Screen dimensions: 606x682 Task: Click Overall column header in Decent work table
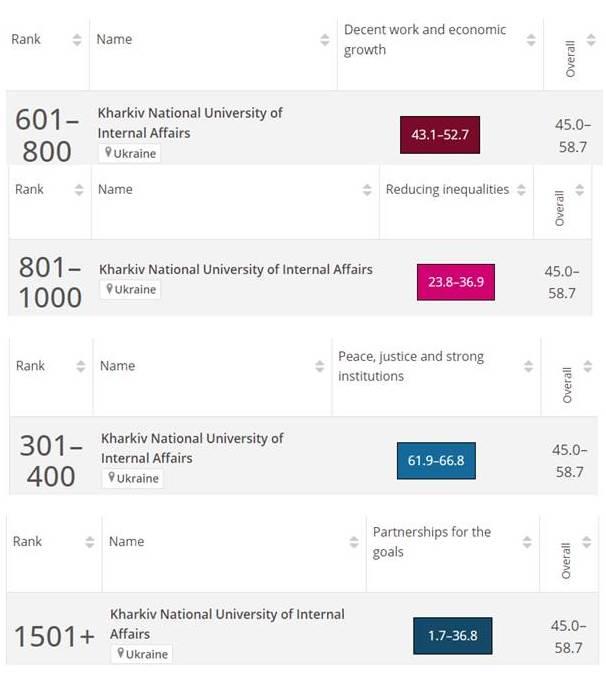pos(571,59)
